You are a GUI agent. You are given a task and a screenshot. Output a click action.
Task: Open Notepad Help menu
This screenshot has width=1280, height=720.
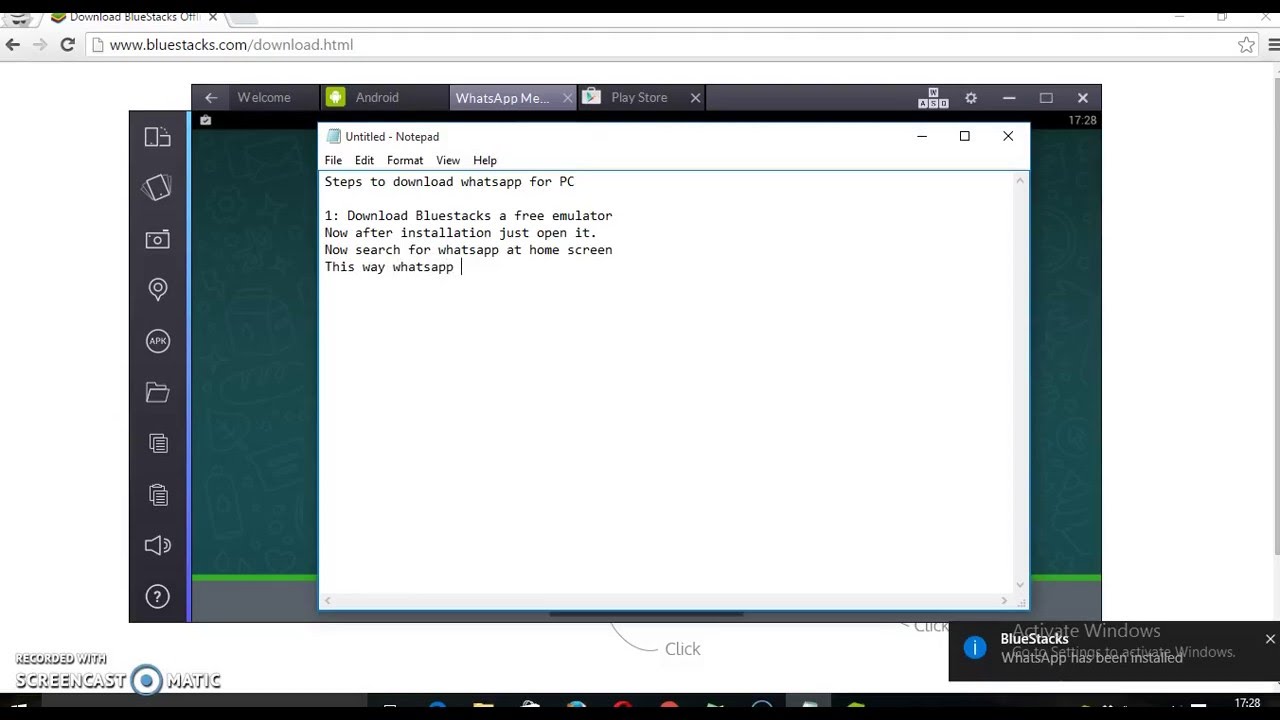point(485,160)
